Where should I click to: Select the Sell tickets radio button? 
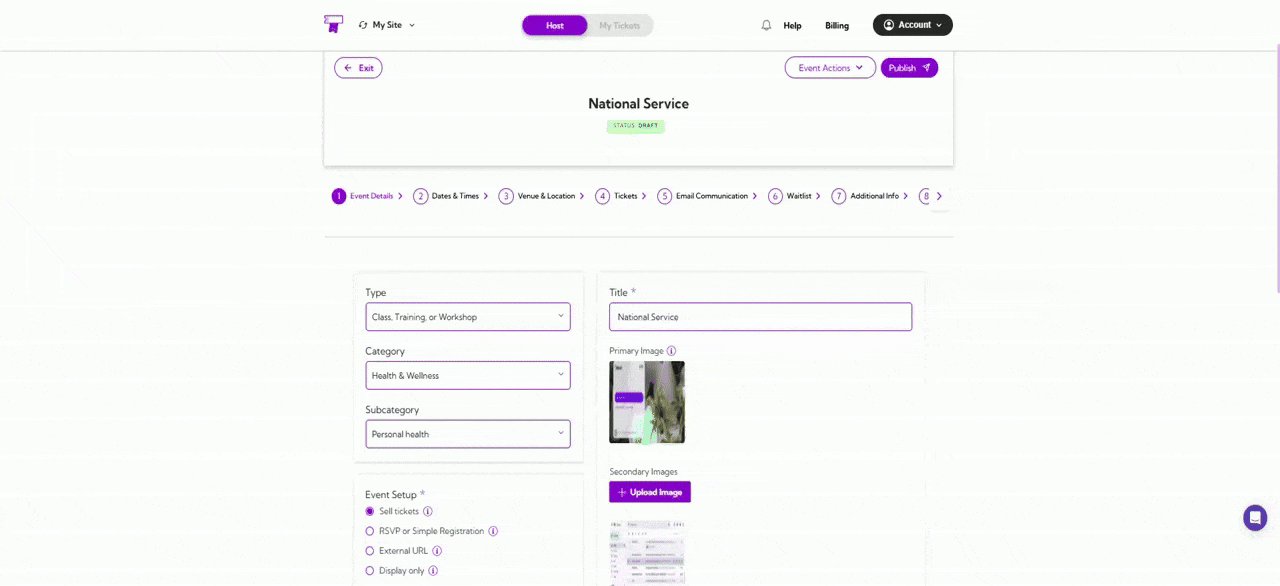pos(370,511)
